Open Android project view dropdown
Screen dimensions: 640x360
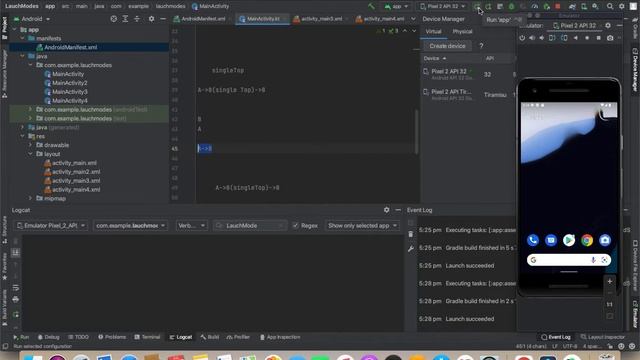[32, 19]
